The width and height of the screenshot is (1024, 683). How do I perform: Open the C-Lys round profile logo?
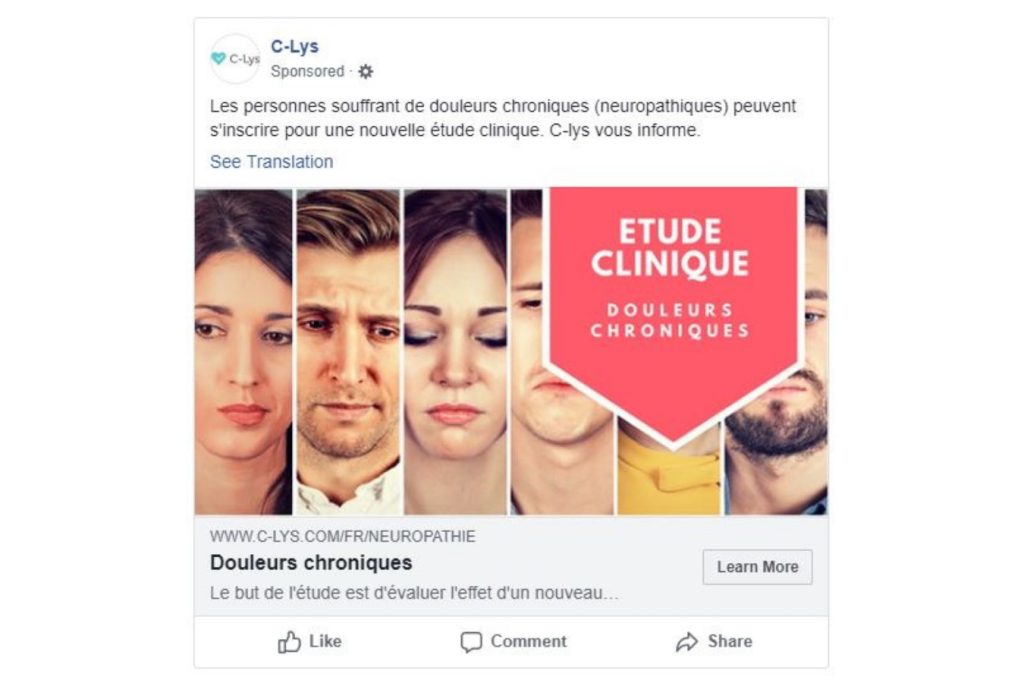[235, 59]
